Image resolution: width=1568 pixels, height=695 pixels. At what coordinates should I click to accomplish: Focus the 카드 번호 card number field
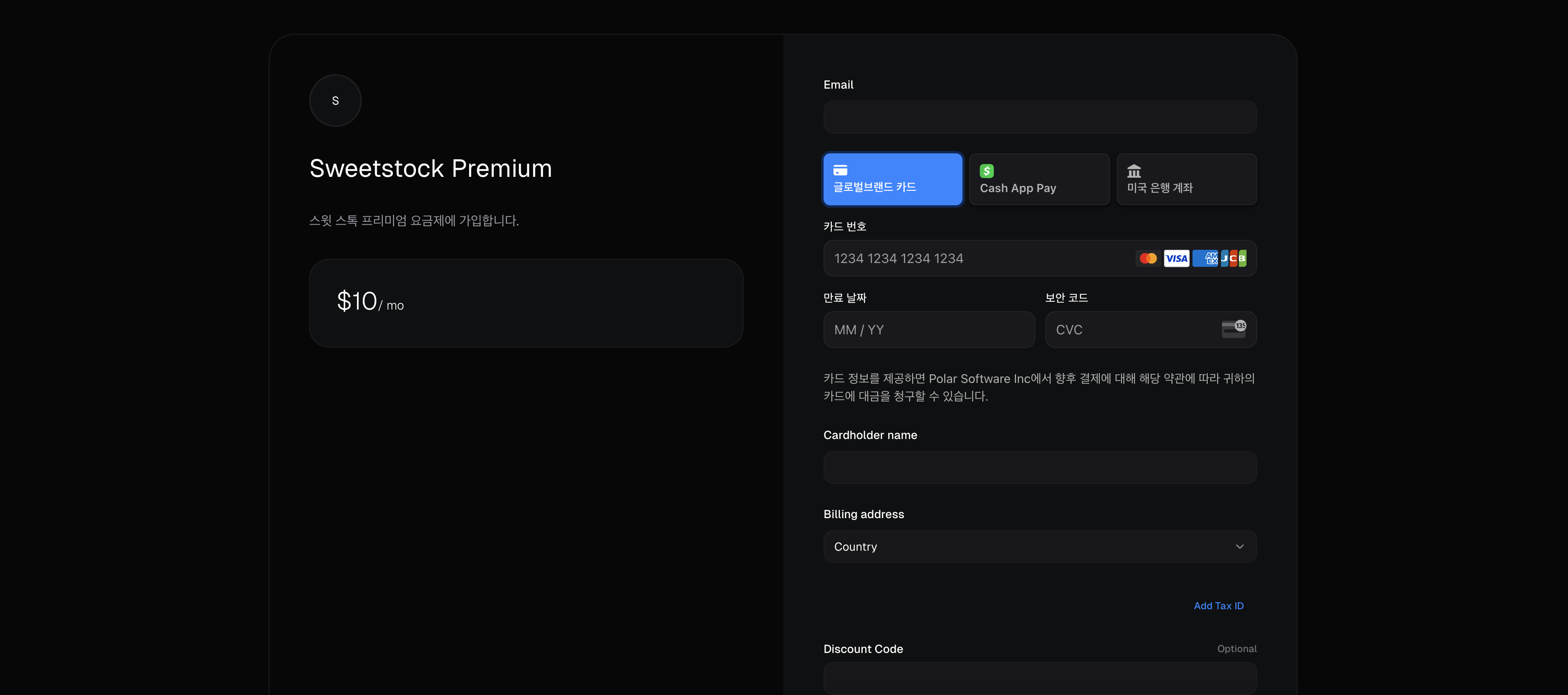[1040, 258]
